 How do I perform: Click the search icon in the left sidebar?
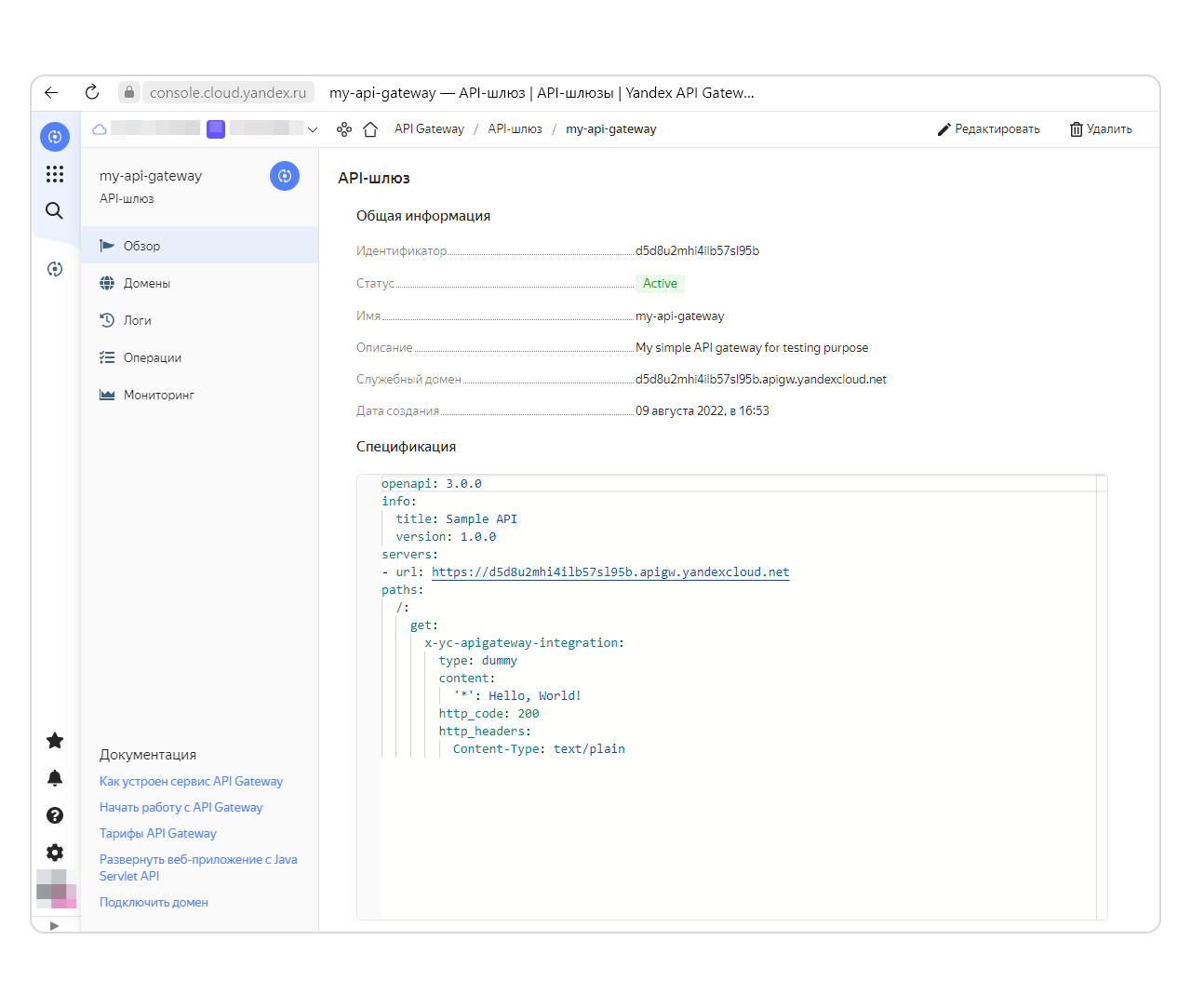pos(54,210)
